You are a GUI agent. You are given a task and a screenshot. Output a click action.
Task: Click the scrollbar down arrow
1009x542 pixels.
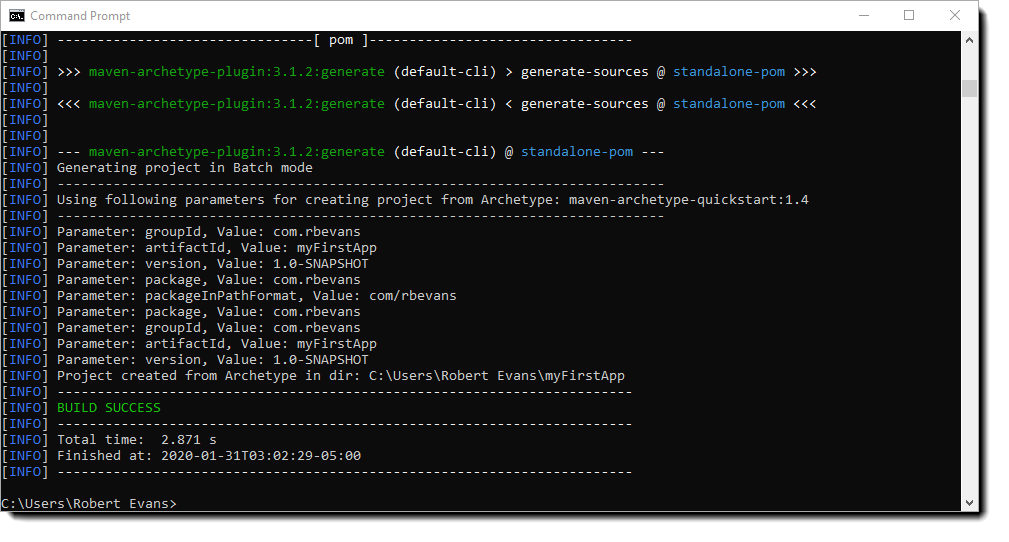click(x=969, y=503)
